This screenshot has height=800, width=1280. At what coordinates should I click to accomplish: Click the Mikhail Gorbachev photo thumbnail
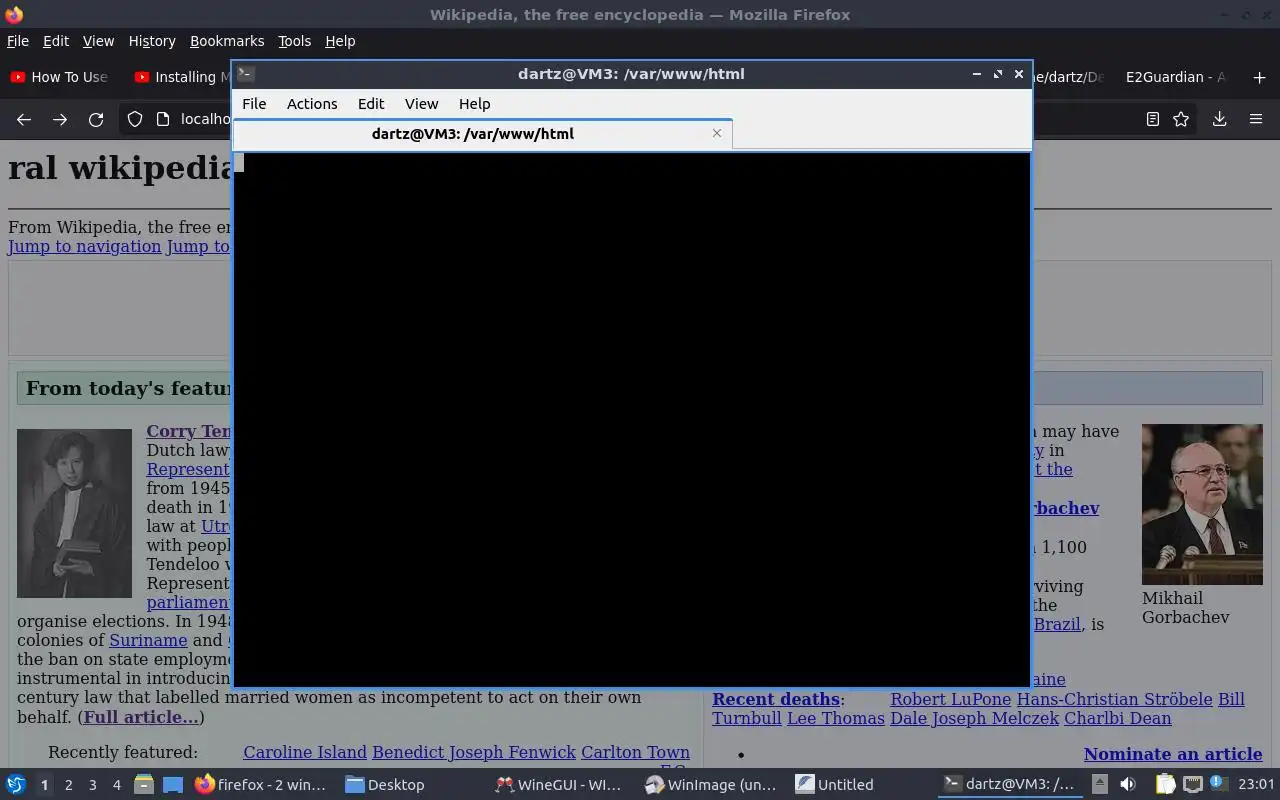click(1202, 504)
